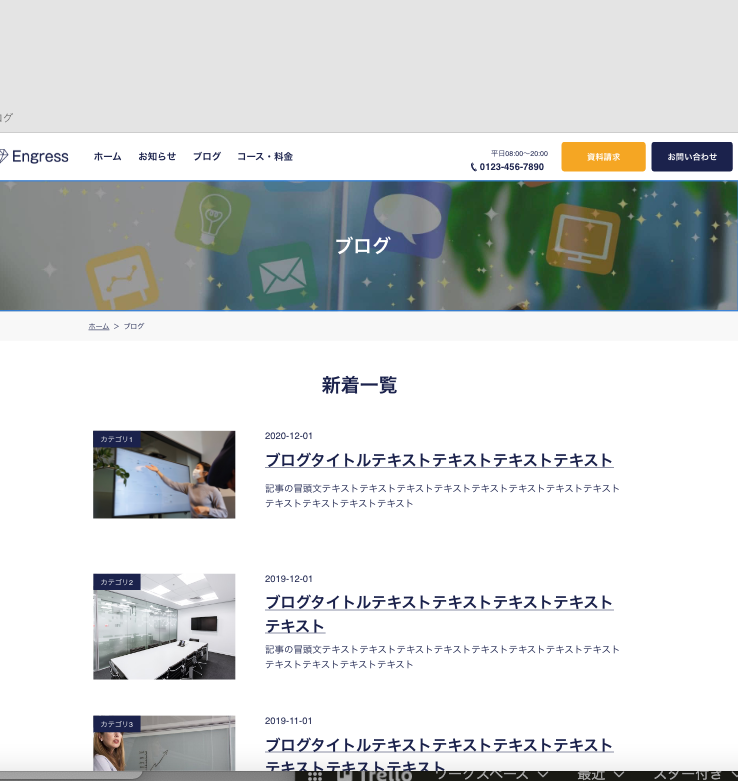Open the コース・料金 navigation item
This screenshot has height=781, width=738.
click(x=265, y=156)
